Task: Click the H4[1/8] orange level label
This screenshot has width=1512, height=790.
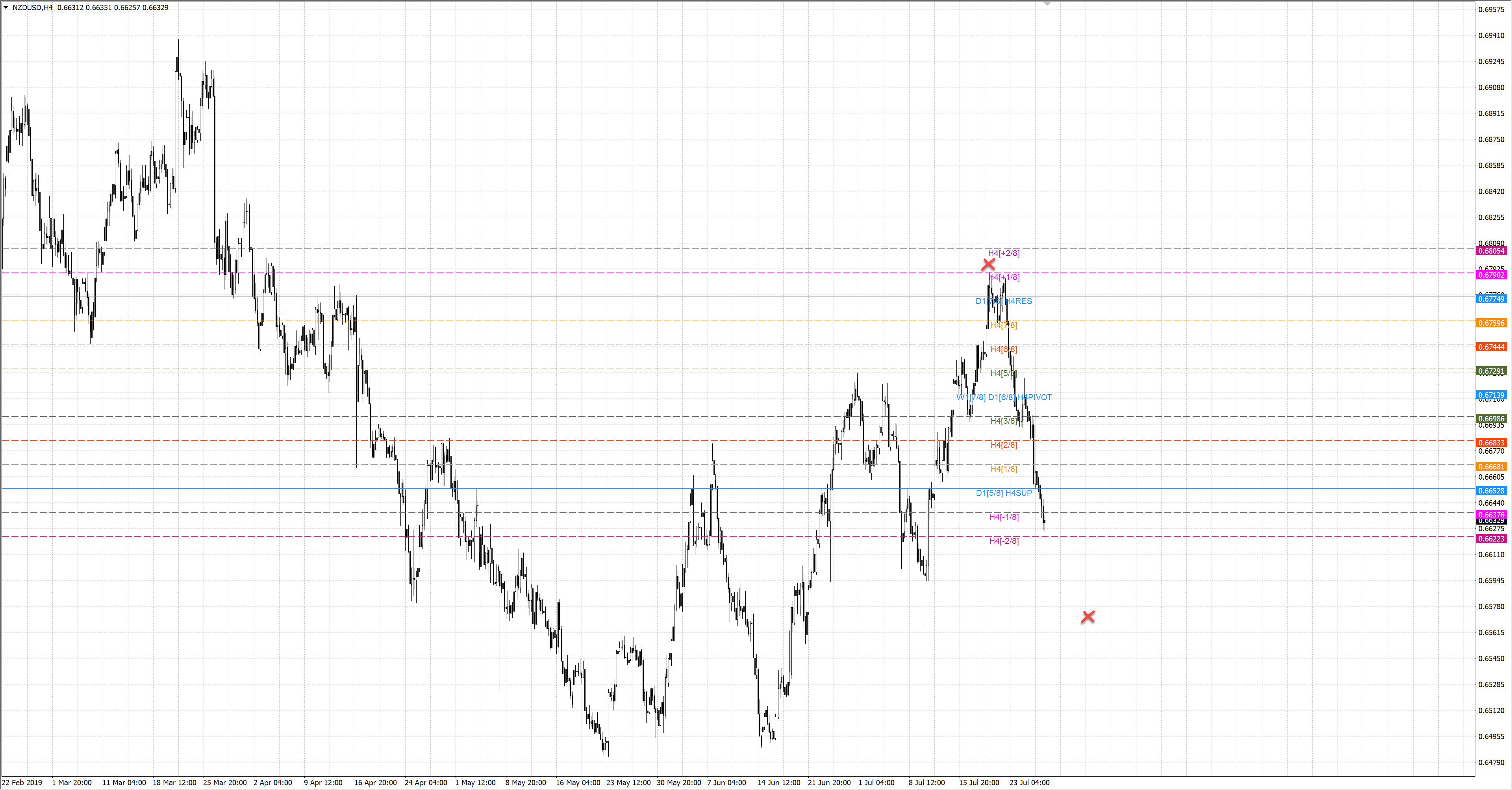Action: coord(1004,469)
